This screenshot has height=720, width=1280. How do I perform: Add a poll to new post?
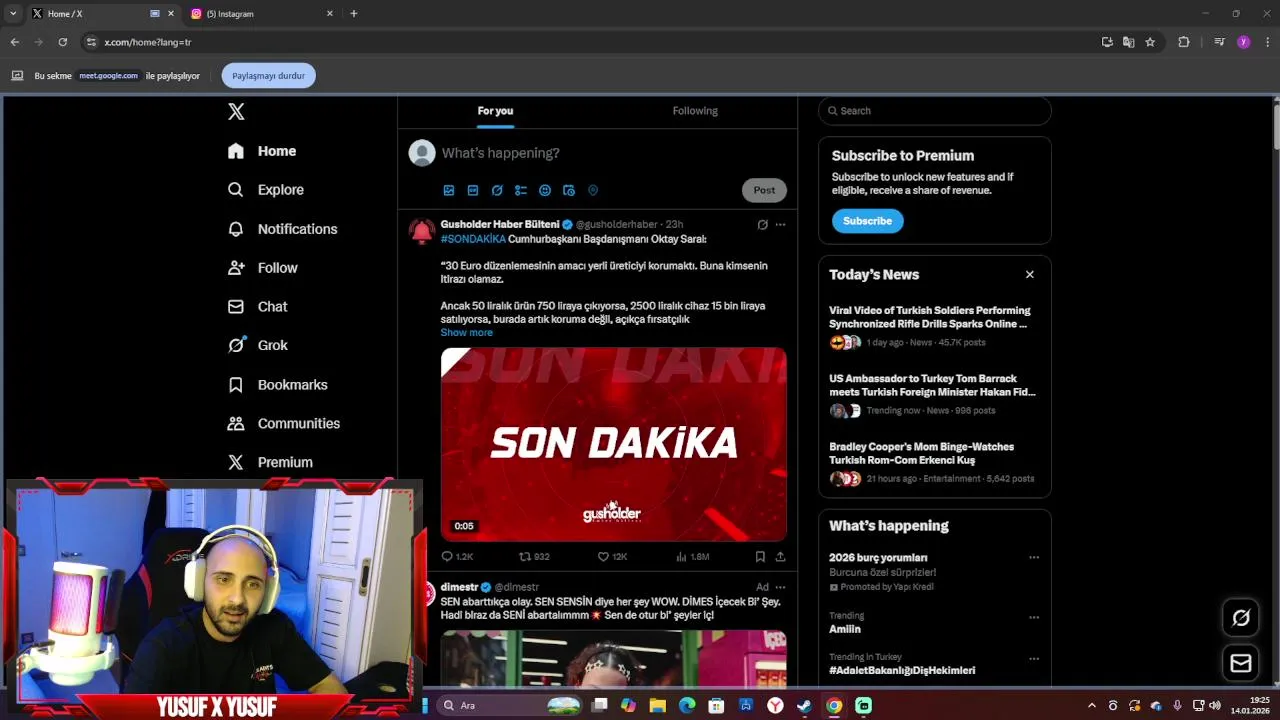coord(521,190)
